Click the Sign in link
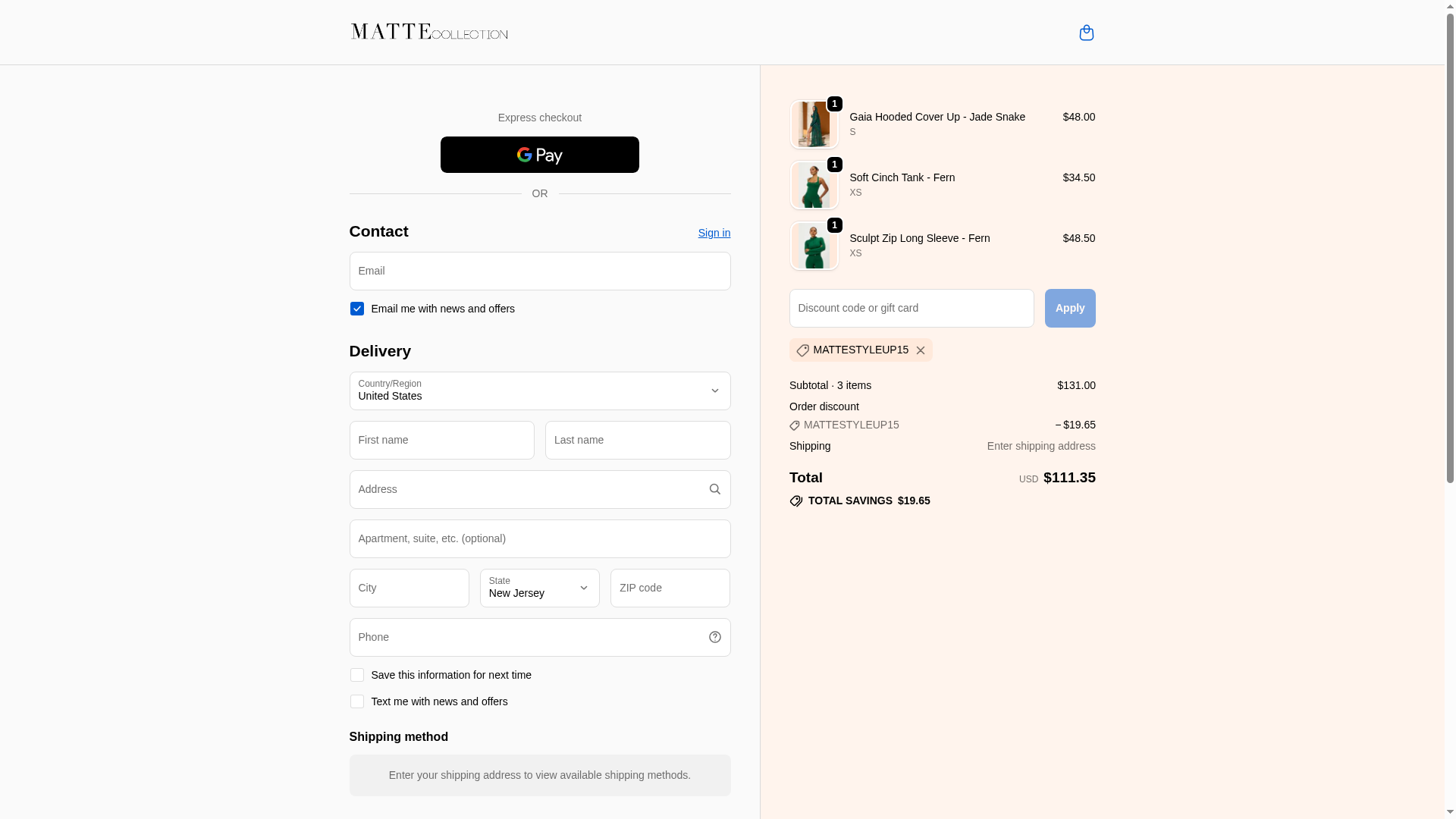Viewport: 1456px width, 819px height. tap(714, 233)
